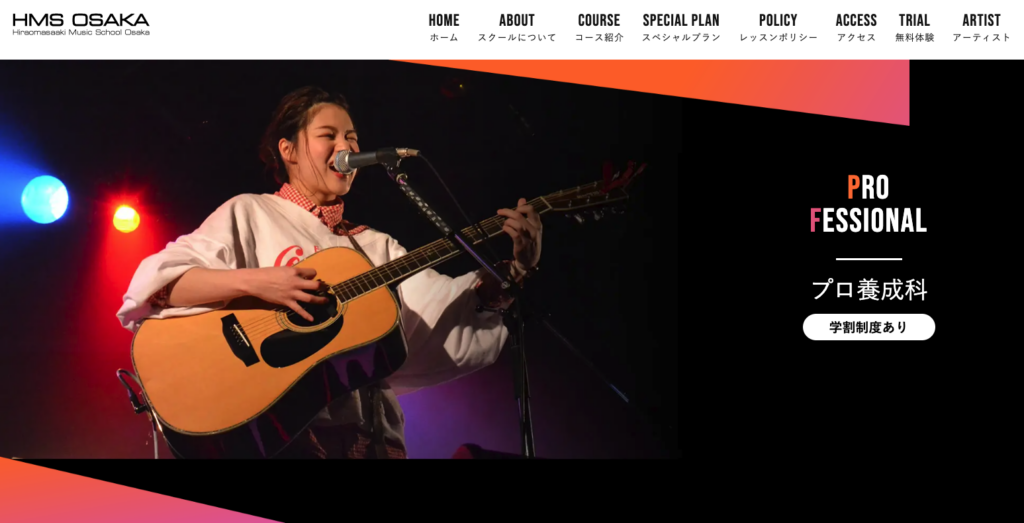This screenshot has width=1024, height=523.
Task: Select ARTIST in the top navigation
Action: point(982,27)
